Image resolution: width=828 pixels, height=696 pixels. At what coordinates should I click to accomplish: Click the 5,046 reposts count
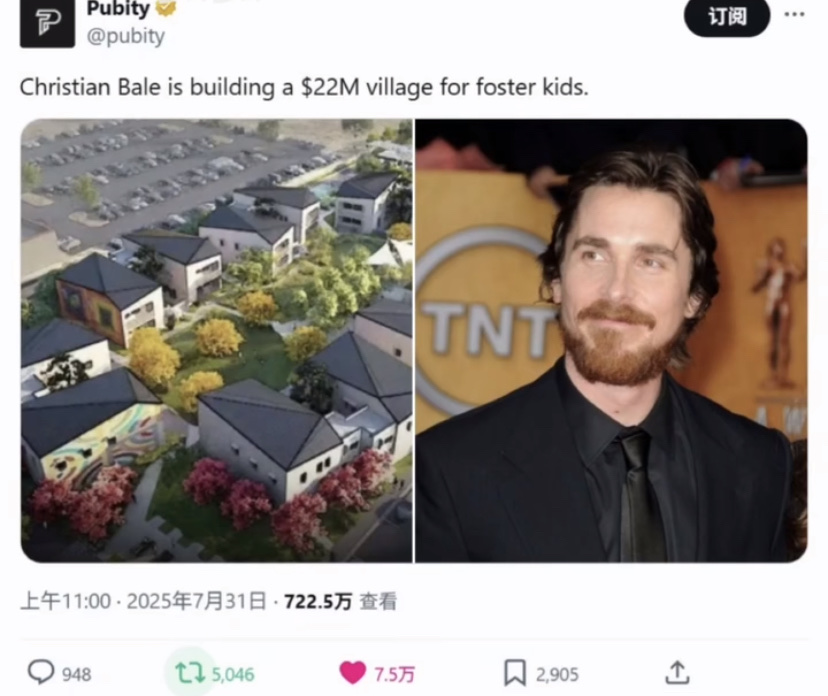pos(233,674)
